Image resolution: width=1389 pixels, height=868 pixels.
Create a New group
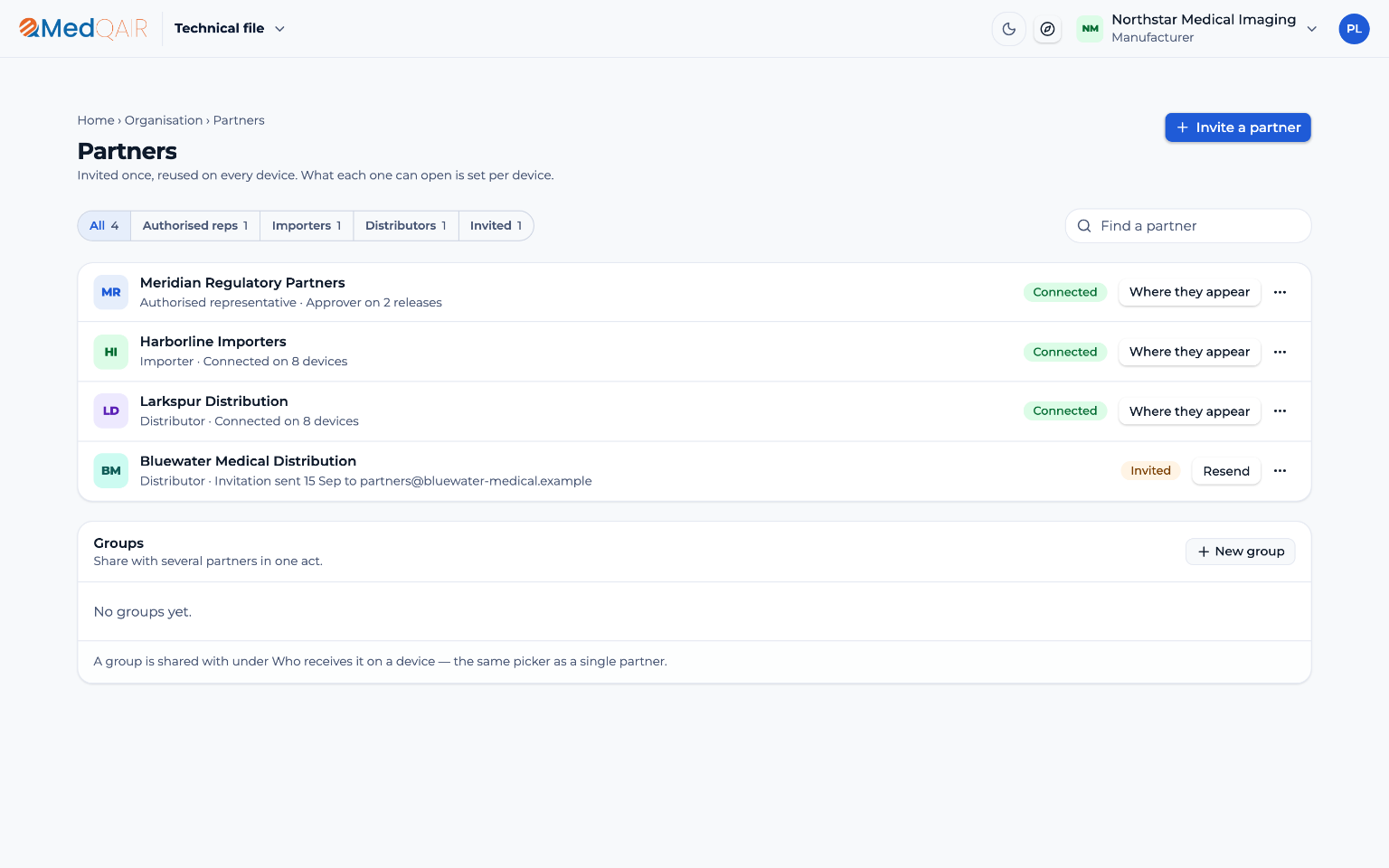pos(1241,552)
